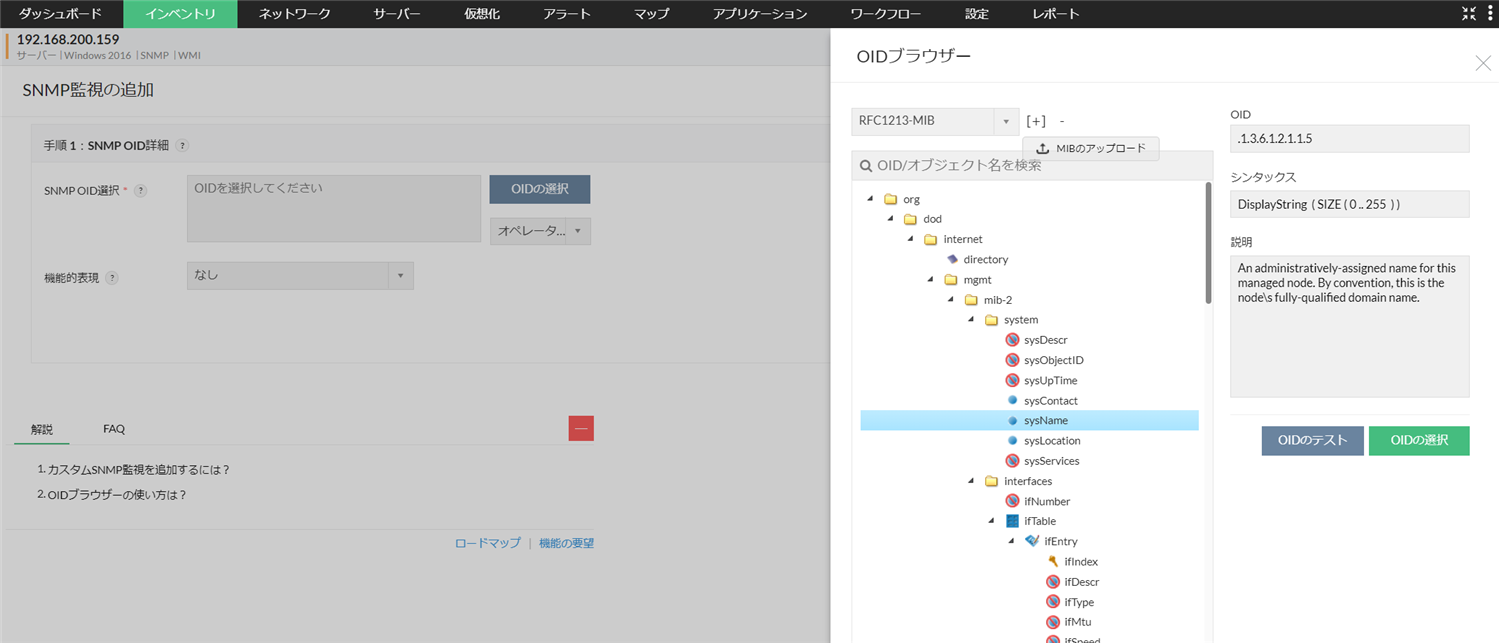Viewport: 1499px width, 643px height.
Task: Click the sysContact blue dot icon
Action: (1012, 400)
